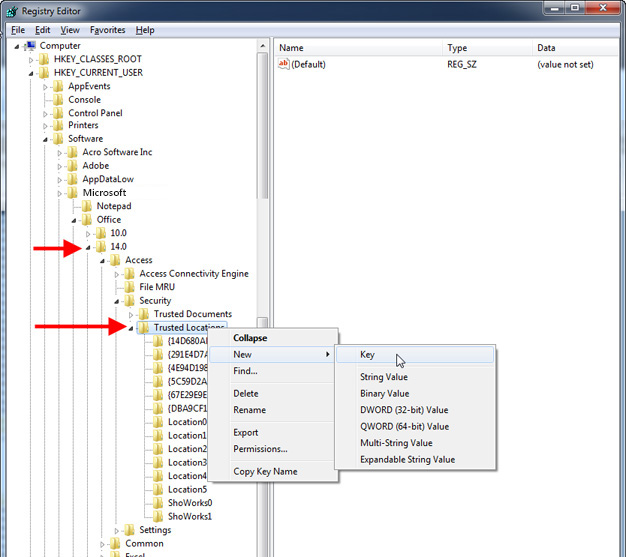Click the ShoWorks0 key folder icon
Image resolution: width=626 pixels, height=557 pixels.
pyautogui.click(x=158, y=503)
